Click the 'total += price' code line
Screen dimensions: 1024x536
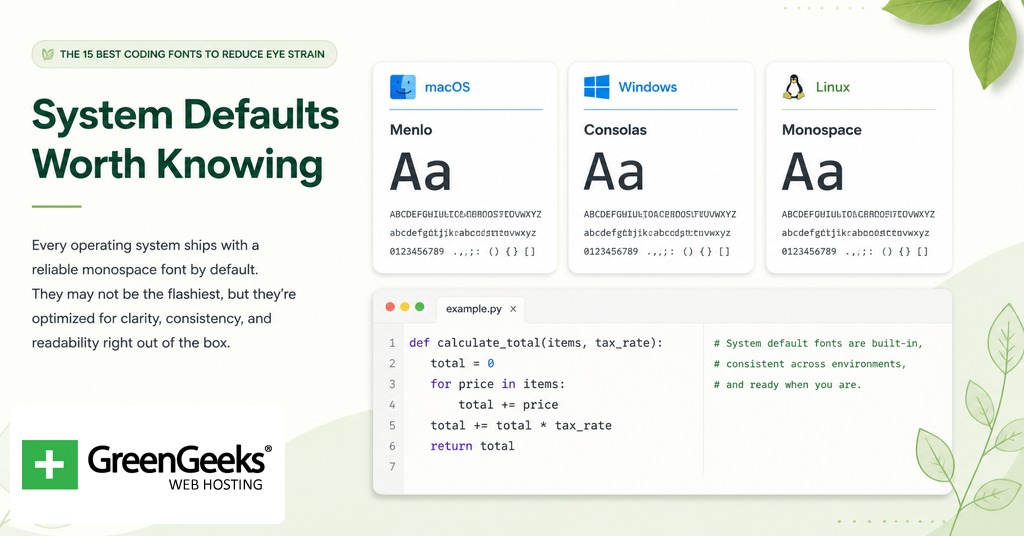(508, 405)
